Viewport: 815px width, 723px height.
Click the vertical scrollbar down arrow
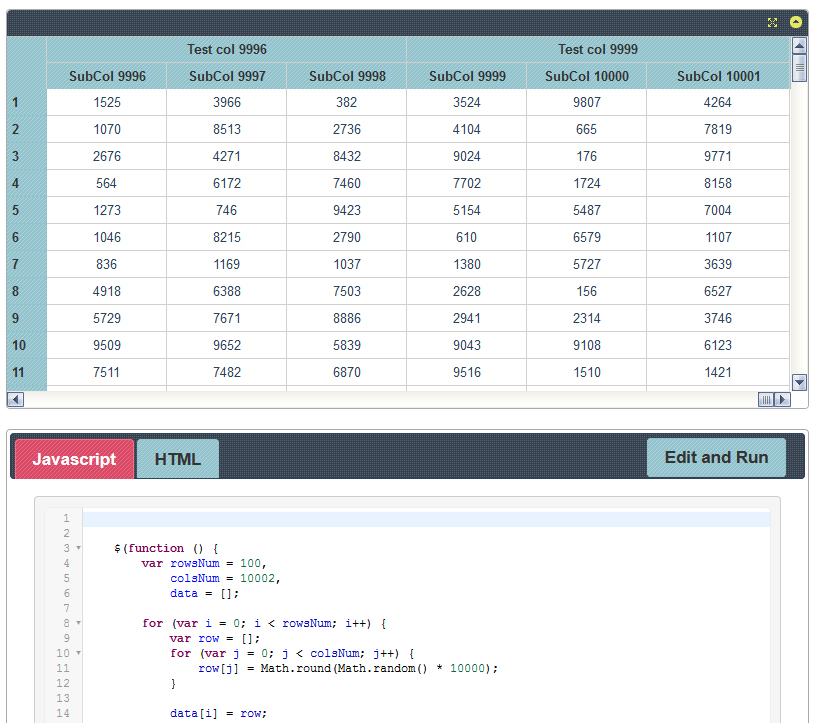(x=799, y=383)
